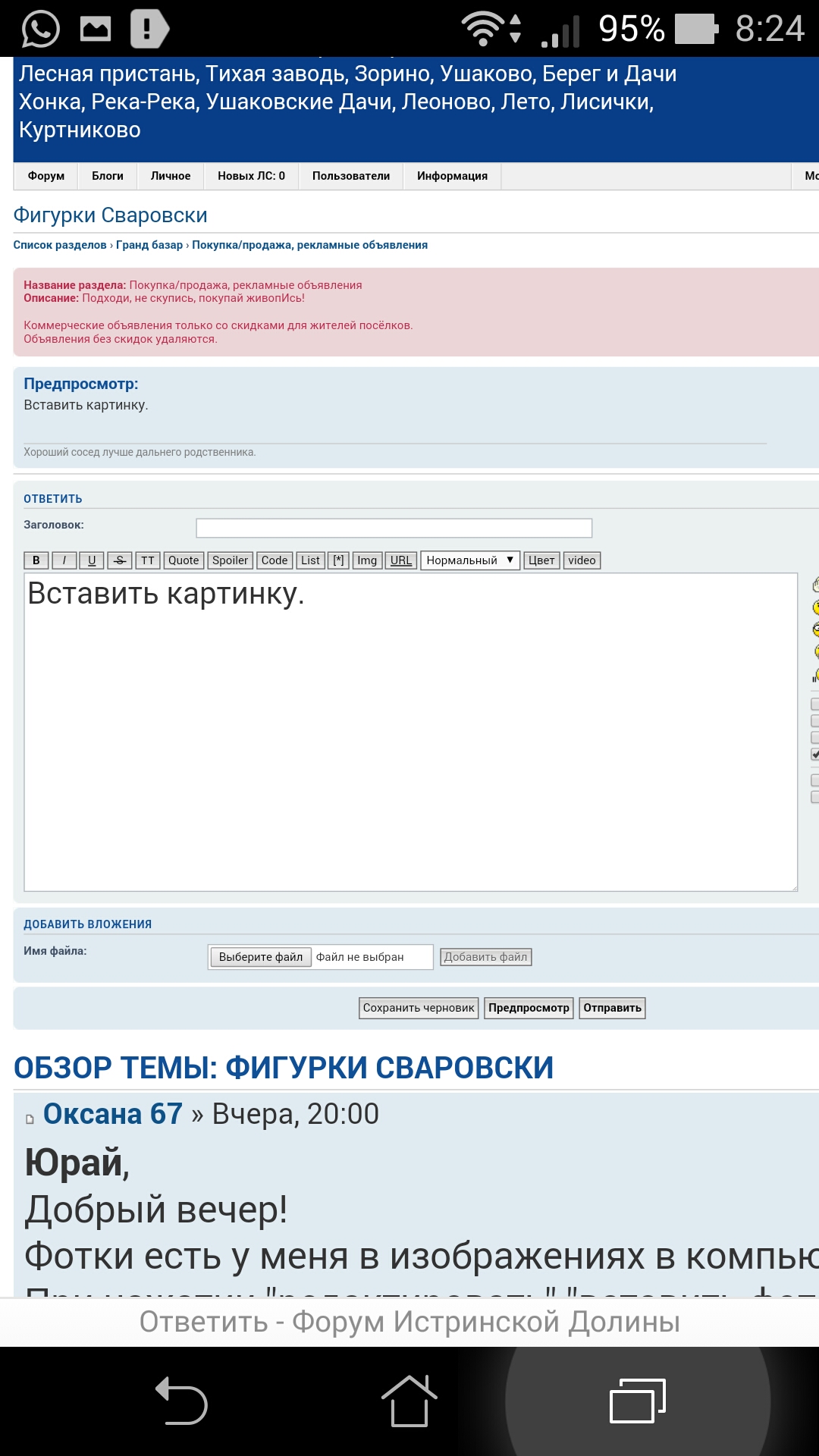Follow the Гранд базар breadcrumb link
Screen dimensions: 819x1456
(x=149, y=245)
